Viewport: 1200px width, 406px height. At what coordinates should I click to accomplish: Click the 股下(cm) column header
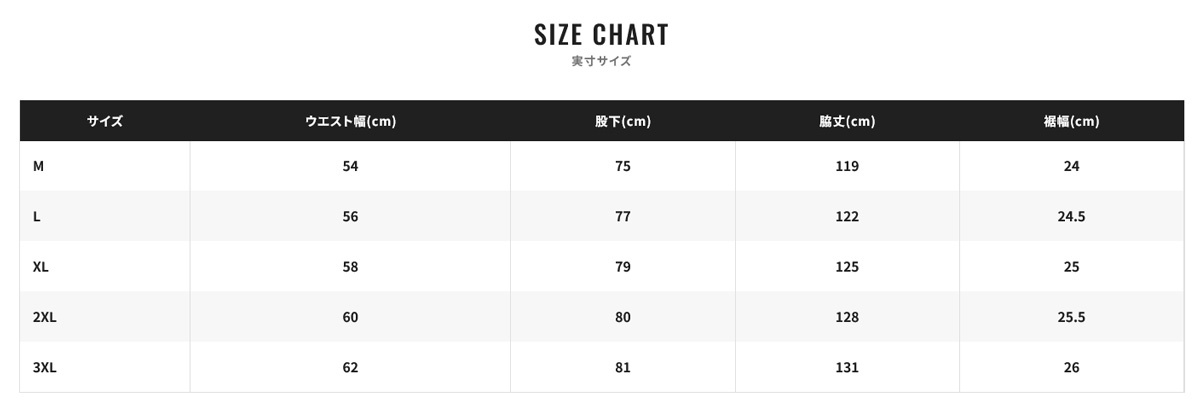pyautogui.click(x=622, y=121)
